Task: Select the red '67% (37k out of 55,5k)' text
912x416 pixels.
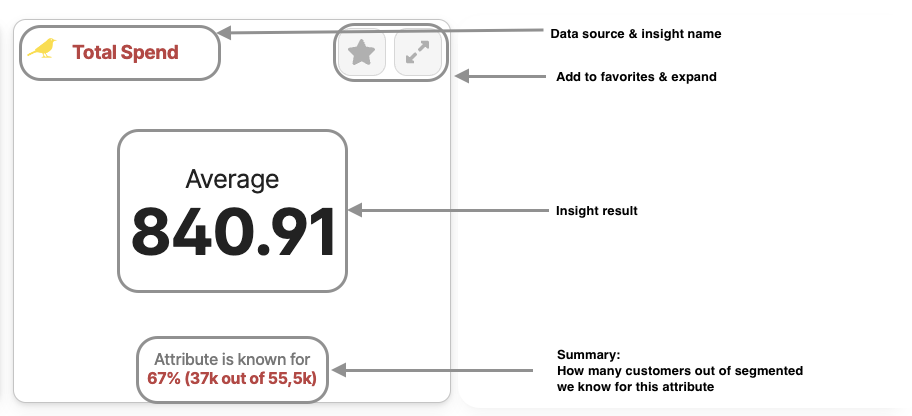Action: (231, 378)
